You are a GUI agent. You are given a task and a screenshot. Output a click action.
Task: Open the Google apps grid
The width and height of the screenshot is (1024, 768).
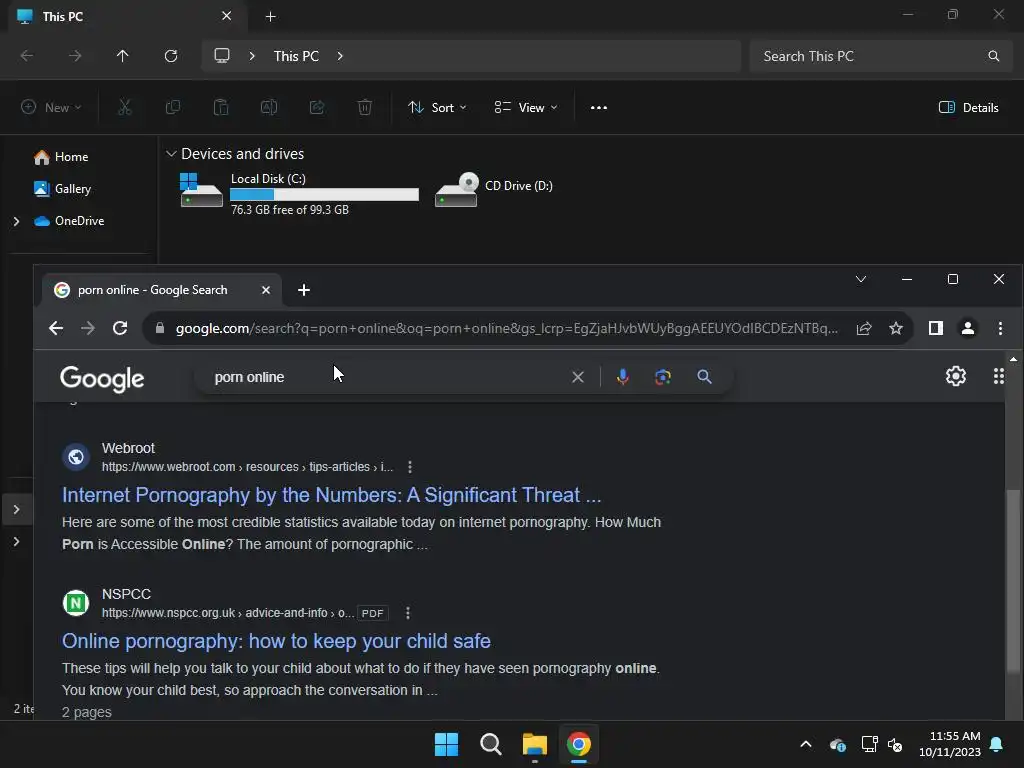pyautogui.click(x=999, y=376)
